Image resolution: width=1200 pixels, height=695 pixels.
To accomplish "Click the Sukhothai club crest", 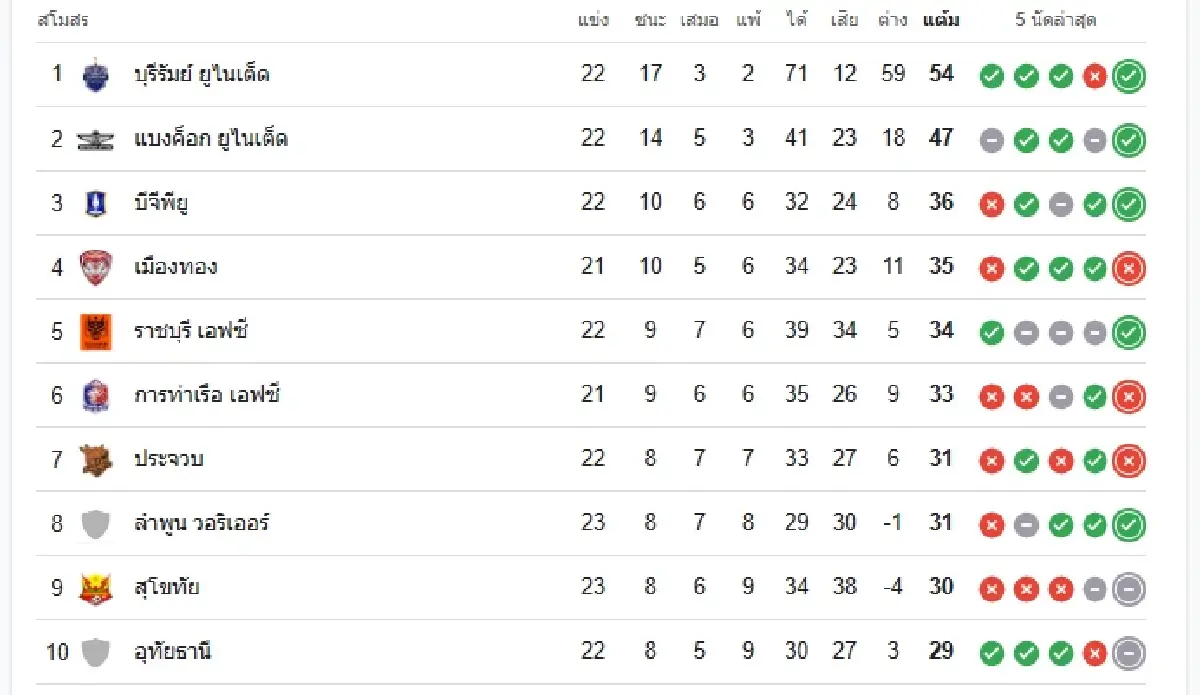I will 95,588.
